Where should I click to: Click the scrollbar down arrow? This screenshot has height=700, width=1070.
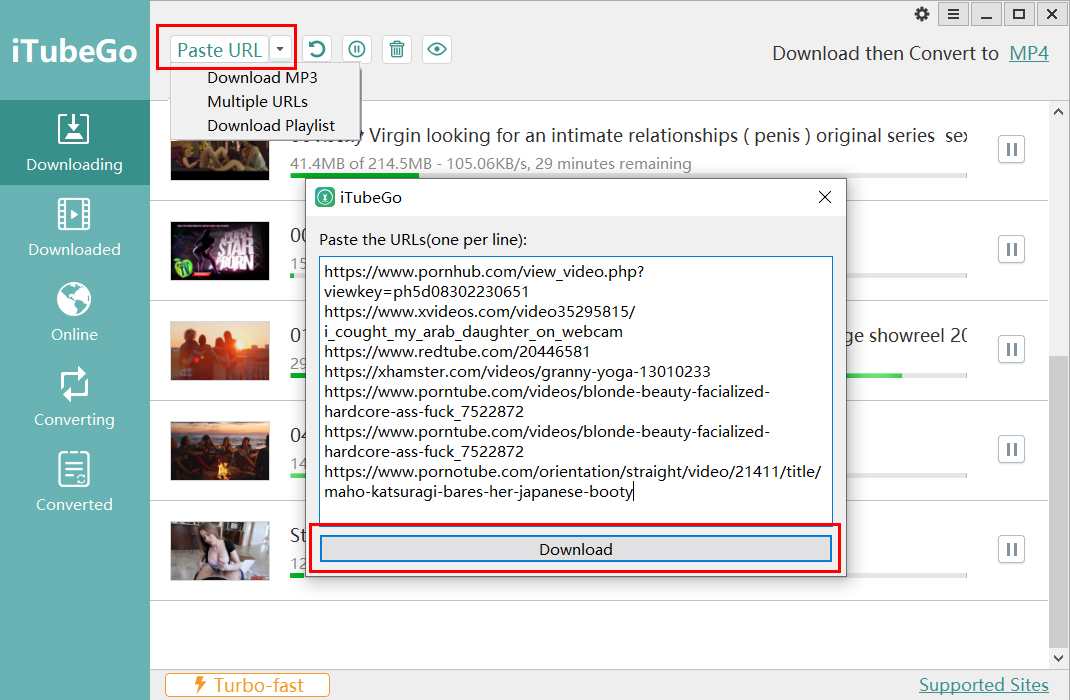click(x=1058, y=658)
